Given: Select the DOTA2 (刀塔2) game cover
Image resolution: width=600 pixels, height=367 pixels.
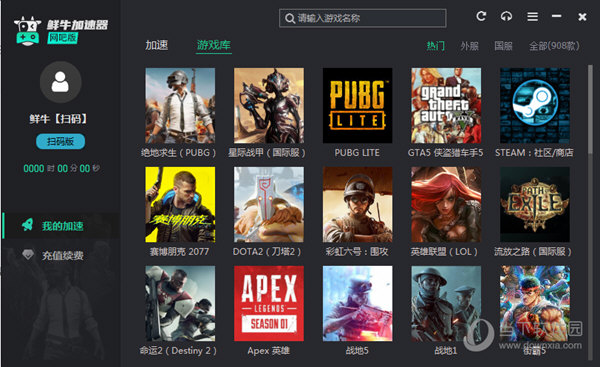Looking at the screenshot, I should tap(269, 204).
